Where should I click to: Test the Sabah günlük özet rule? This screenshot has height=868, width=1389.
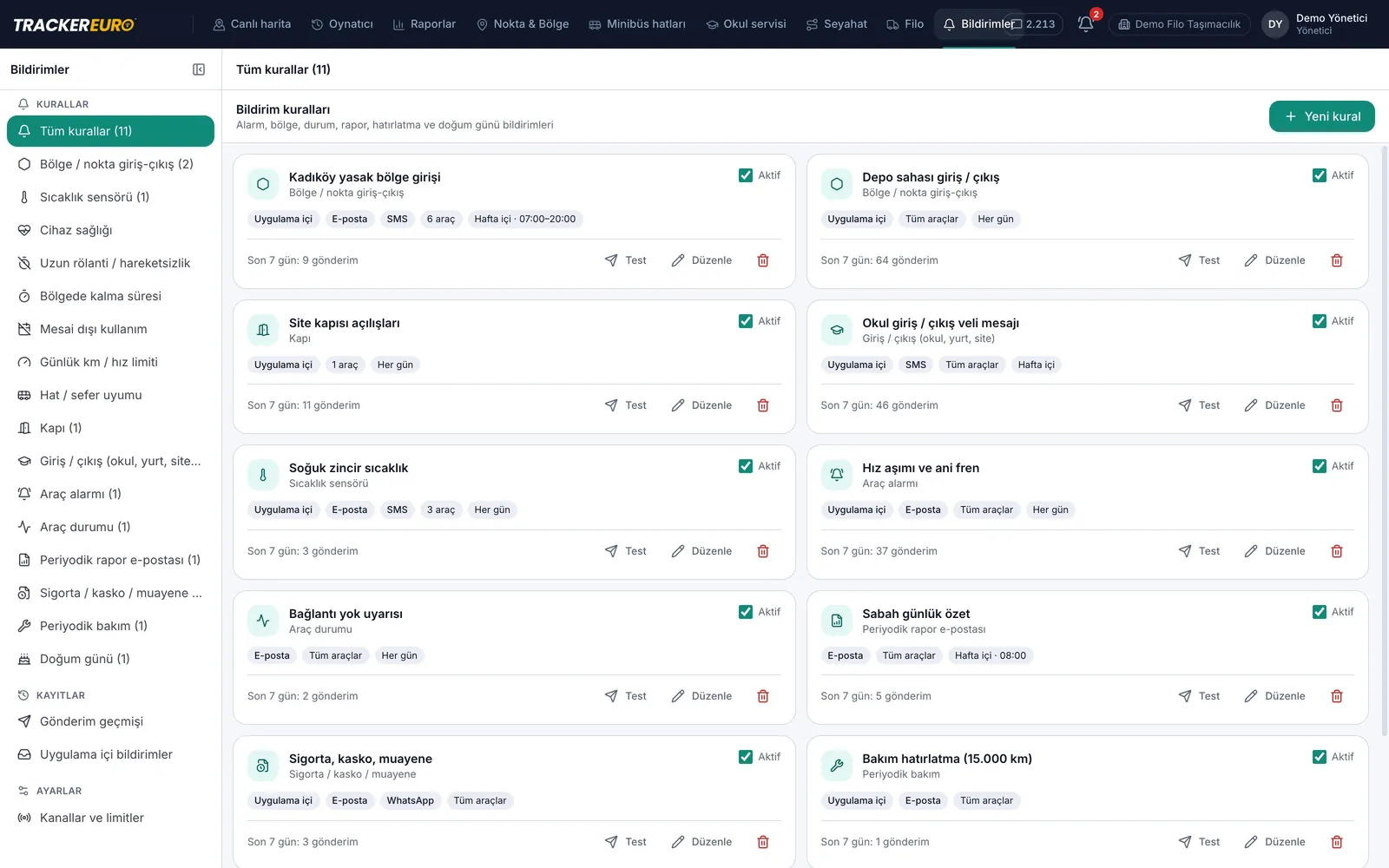point(1199,696)
